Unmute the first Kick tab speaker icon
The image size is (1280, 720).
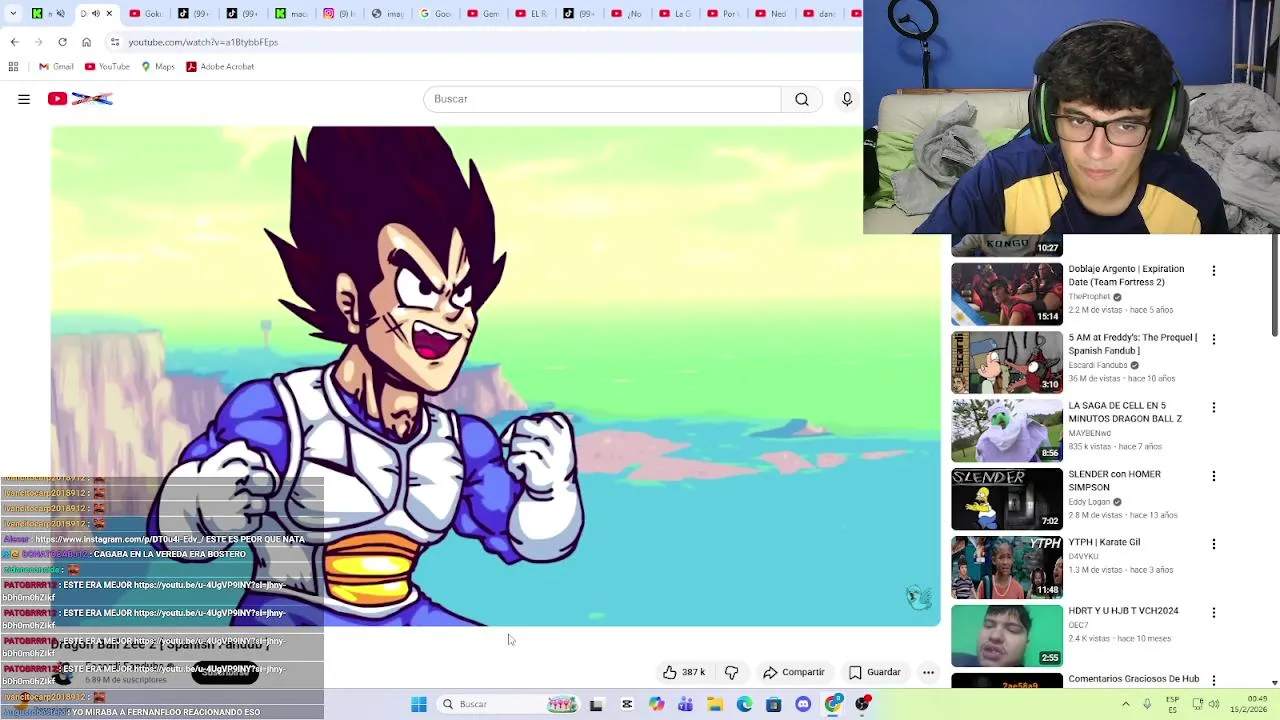pyautogui.click(x=60, y=14)
